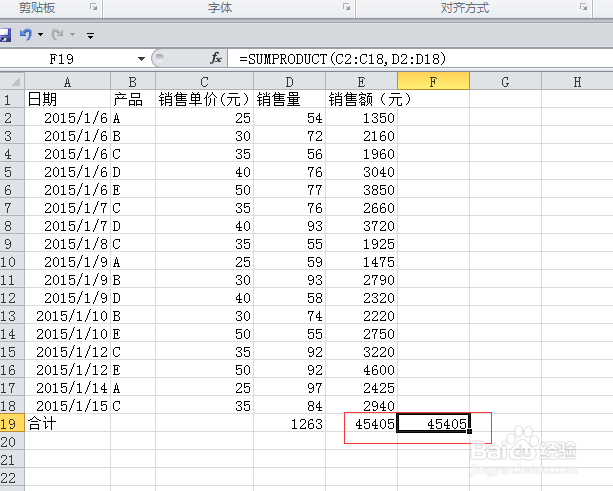Click sales amount cell 3040
Screen dimensions: 613x491
tap(362, 172)
